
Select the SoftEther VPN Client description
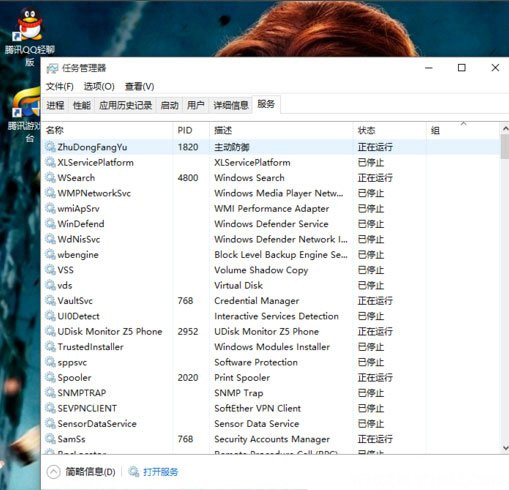(x=257, y=408)
